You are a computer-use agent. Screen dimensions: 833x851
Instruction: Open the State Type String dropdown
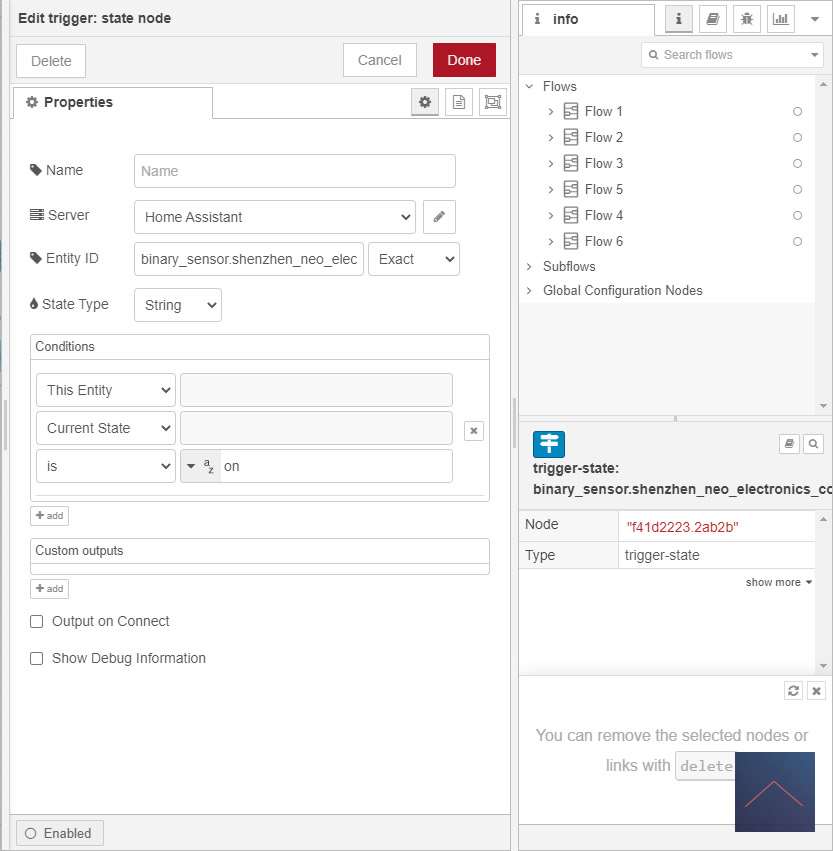pyautogui.click(x=177, y=305)
